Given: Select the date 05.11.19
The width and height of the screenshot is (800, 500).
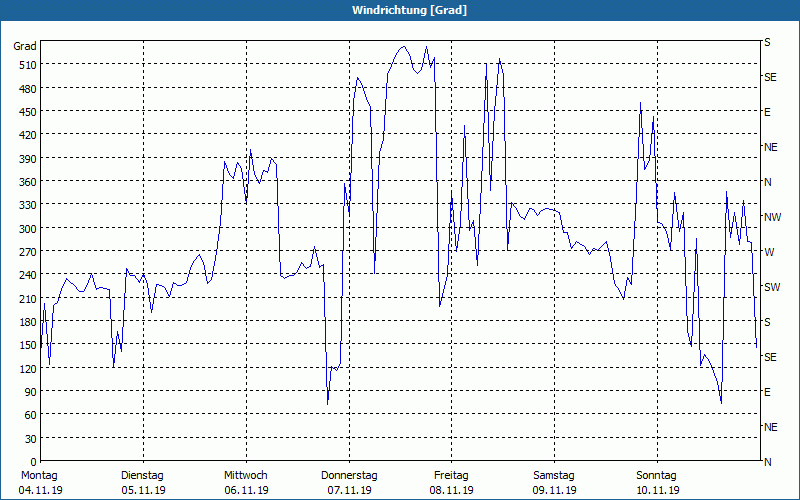Looking at the screenshot, I should [143, 490].
